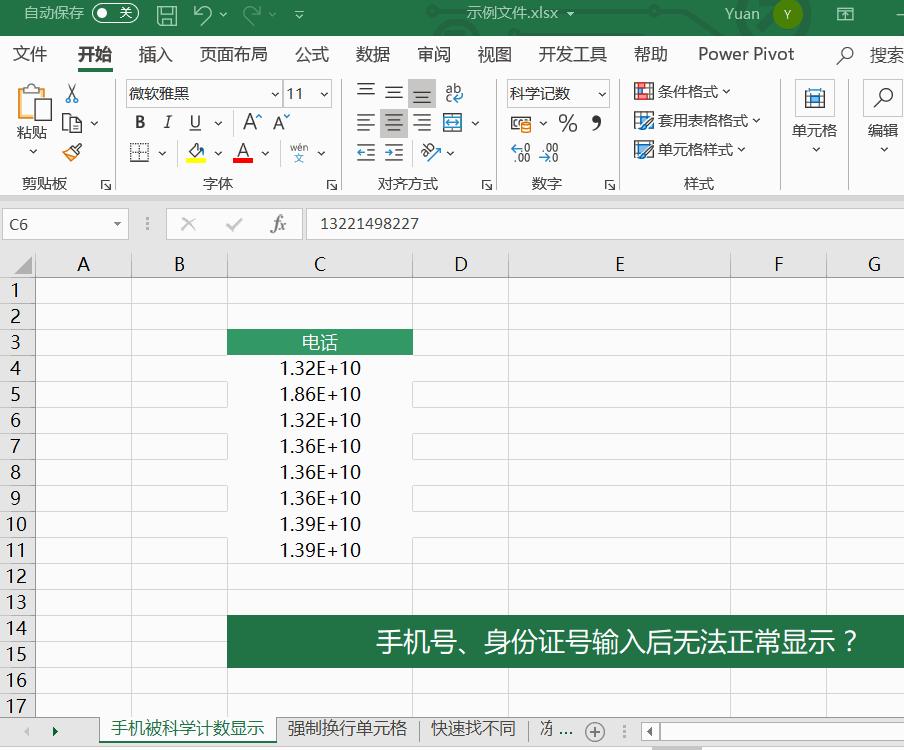Toggle italic formatting
The width and height of the screenshot is (904, 750).
(x=166, y=122)
